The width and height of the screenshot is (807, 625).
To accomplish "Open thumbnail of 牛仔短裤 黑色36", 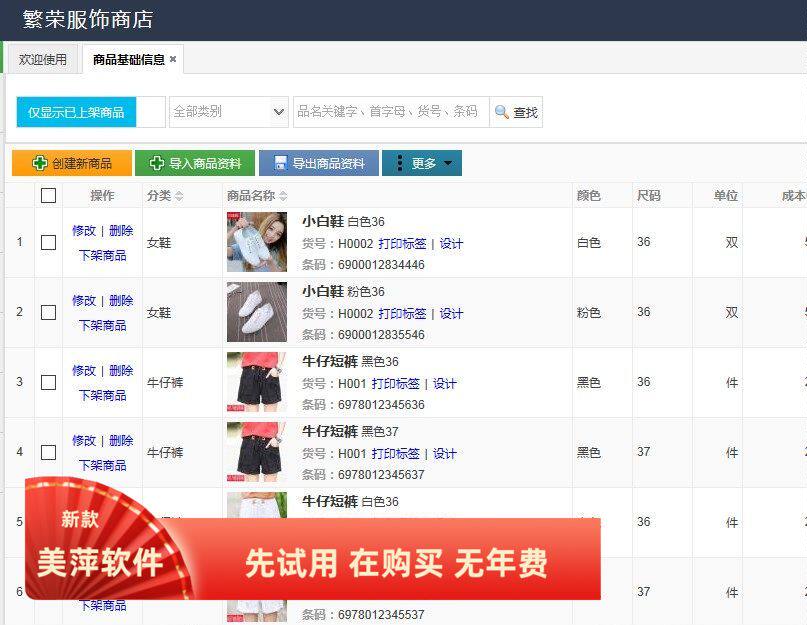I will [257, 382].
